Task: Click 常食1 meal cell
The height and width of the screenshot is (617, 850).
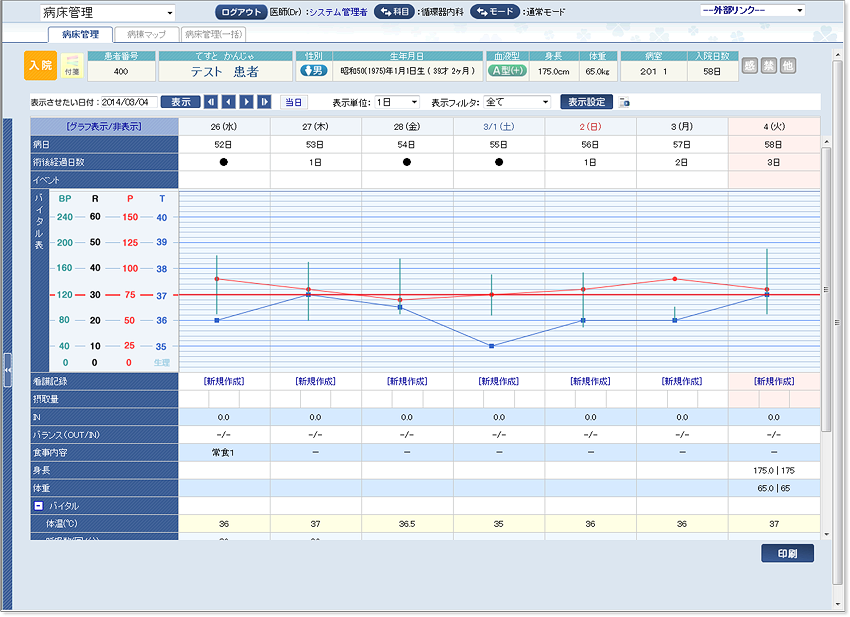Action: pyautogui.click(x=224, y=452)
